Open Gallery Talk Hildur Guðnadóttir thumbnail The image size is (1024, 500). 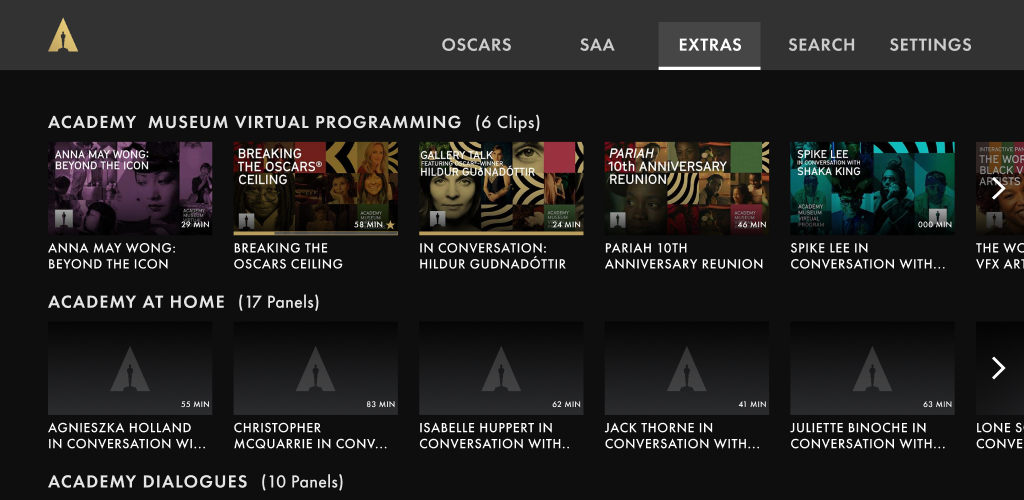(x=501, y=188)
